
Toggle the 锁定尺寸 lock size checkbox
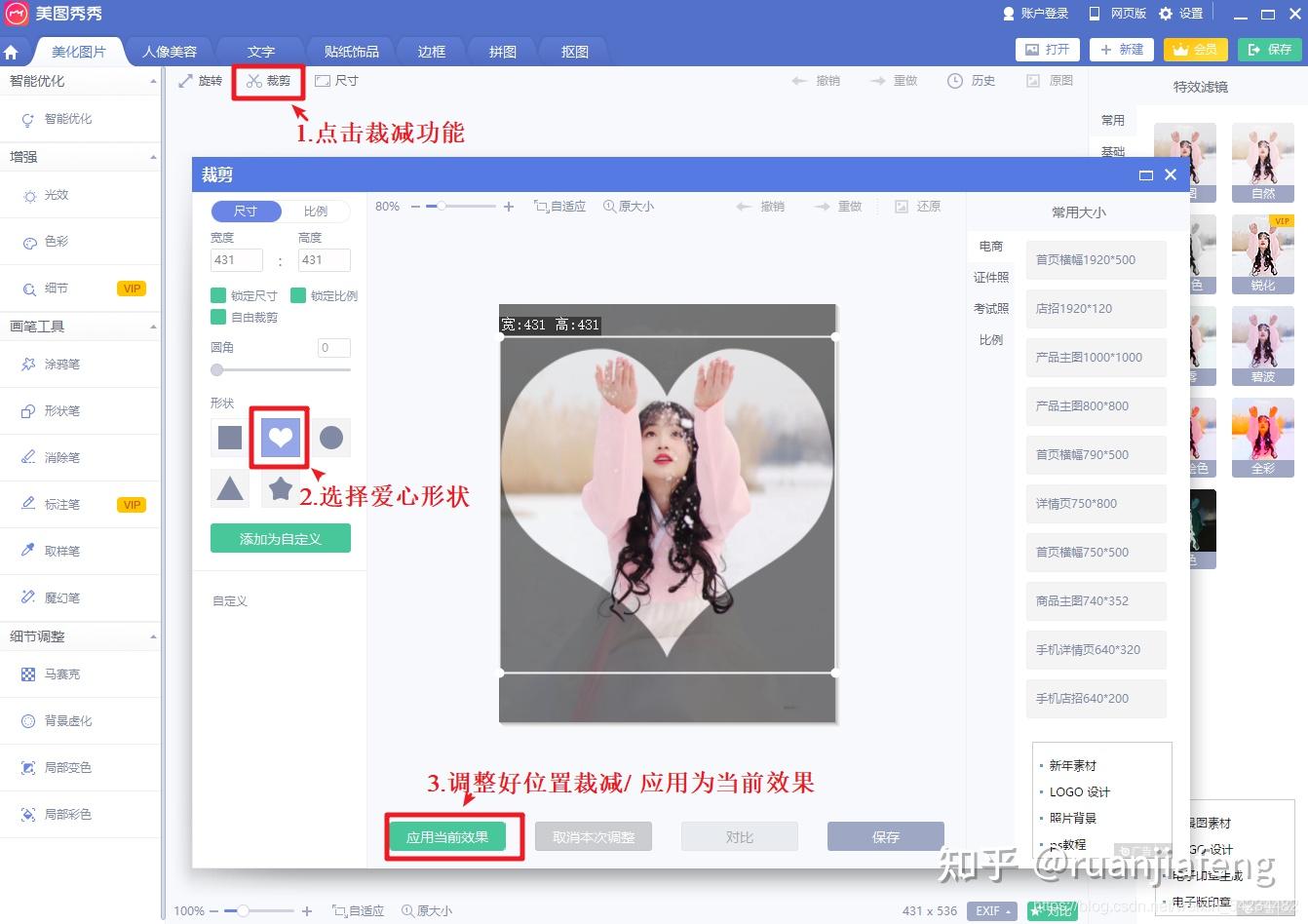pyautogui.click(x=218, y=295)
